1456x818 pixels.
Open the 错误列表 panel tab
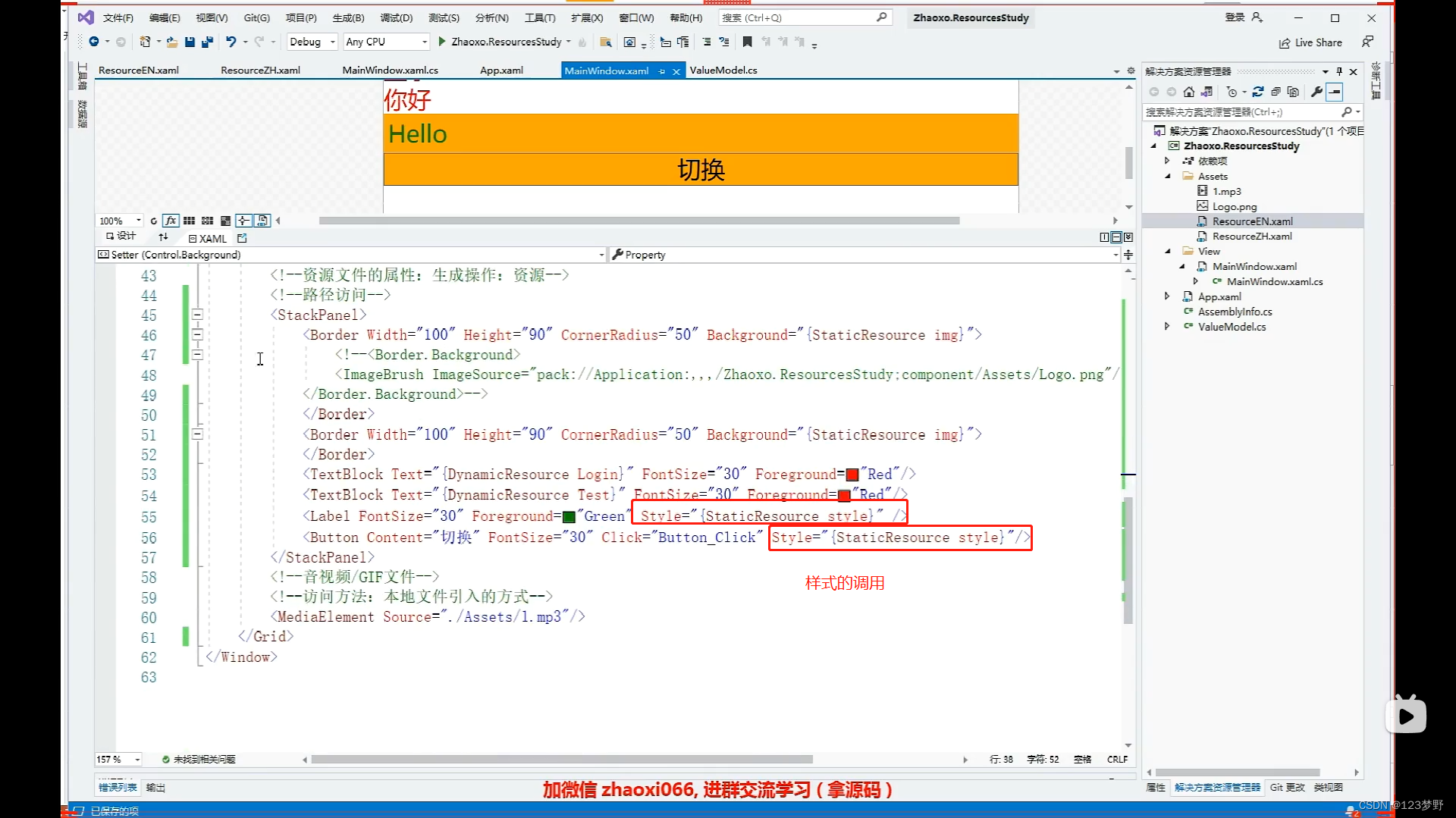click(118, 788)
